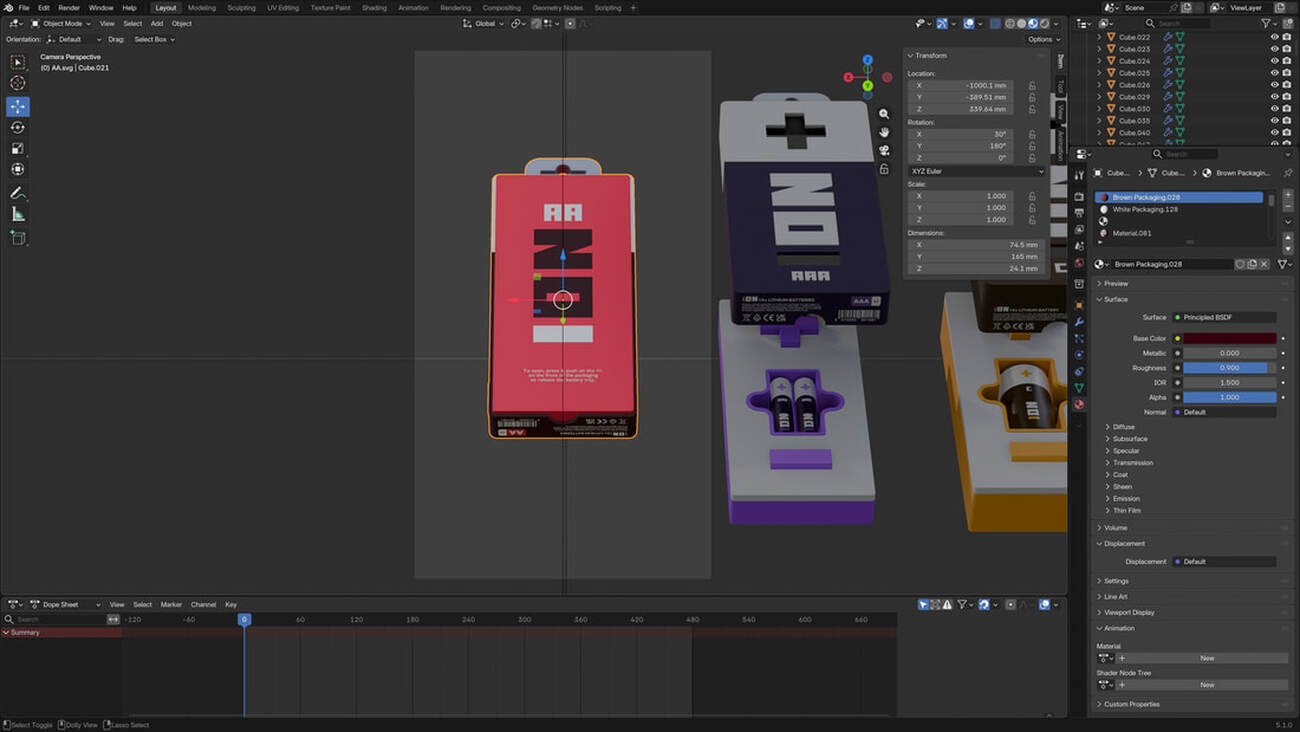
Task: Pick the Annotate pencil tool
Action: click(18, 192)
